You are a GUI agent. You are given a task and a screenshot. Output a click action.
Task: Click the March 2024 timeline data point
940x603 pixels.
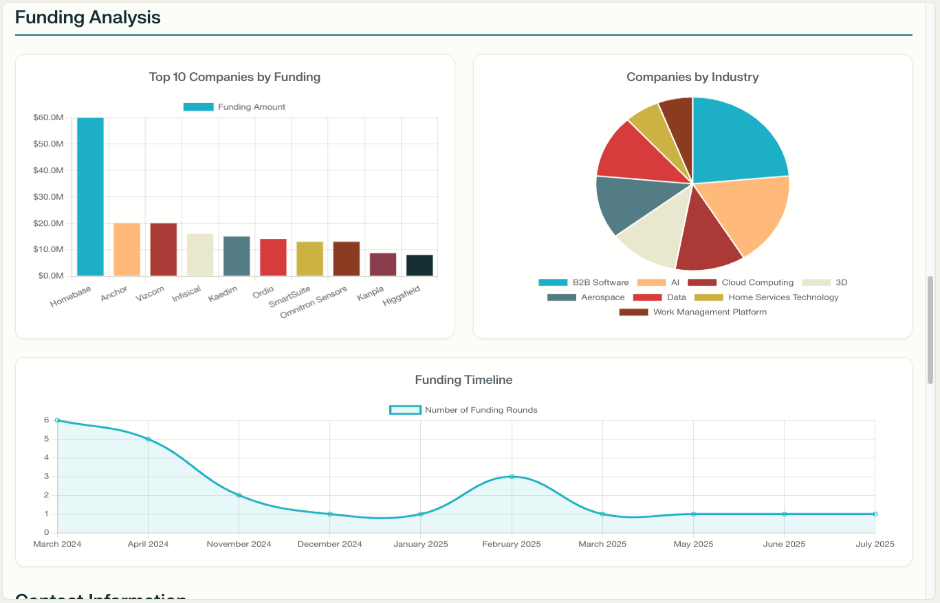[57, 421]
